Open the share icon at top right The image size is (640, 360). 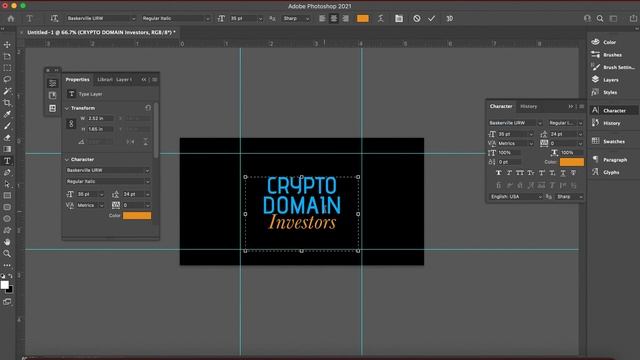pos(633,18)
